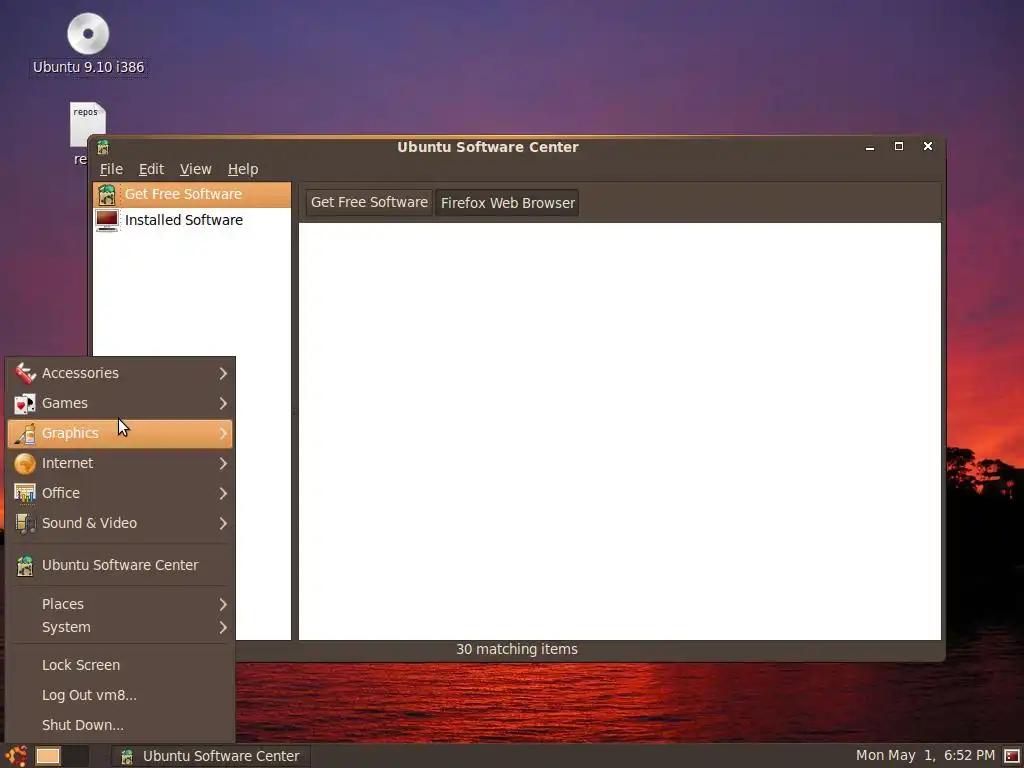The image size is (1024, 768).
Task: Choose Log Out vm8... entry
Action: tap(121, 695)
